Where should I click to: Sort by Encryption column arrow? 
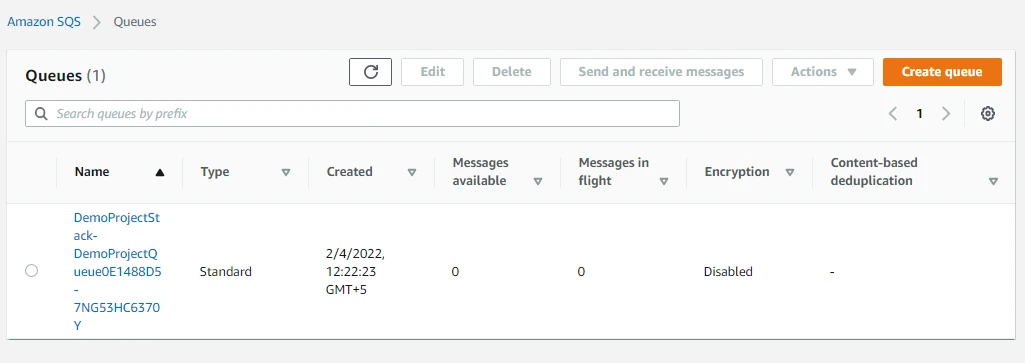tap(790, 173)
